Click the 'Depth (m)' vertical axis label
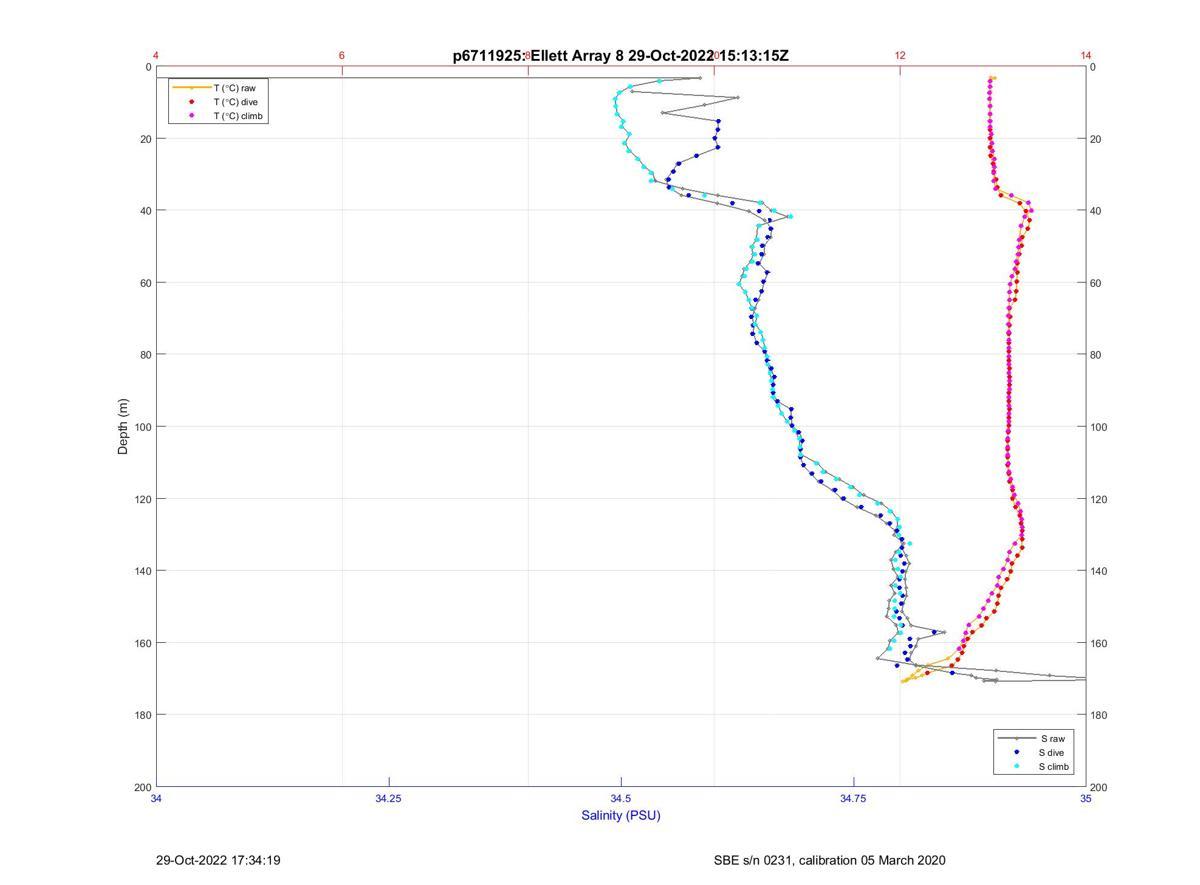The width and height of the screenshot is (1200, 885). pos(123,427)
